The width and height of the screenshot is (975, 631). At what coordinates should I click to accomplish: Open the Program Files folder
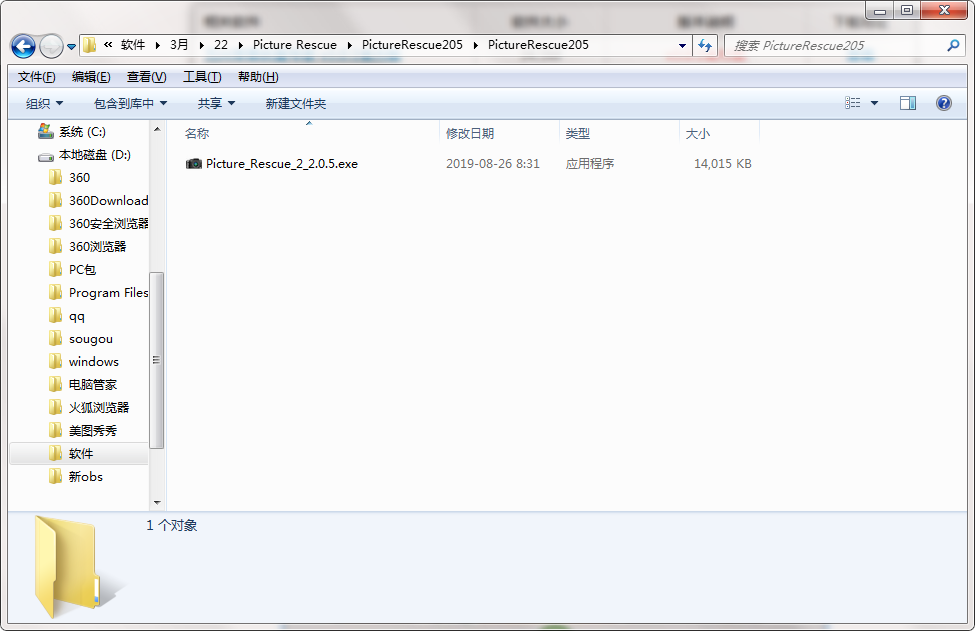point(108,293)
